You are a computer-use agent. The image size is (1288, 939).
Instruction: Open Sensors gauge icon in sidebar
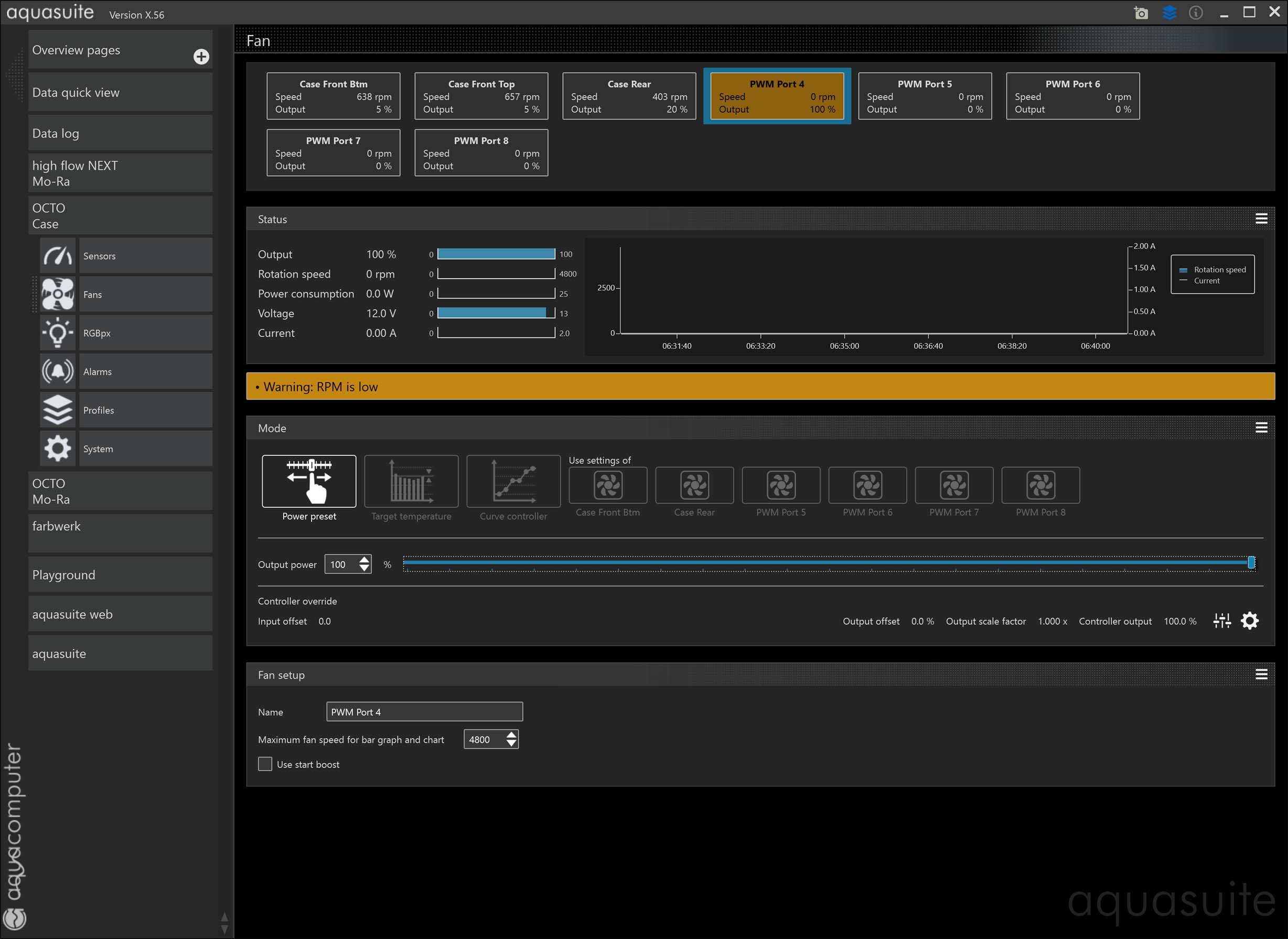point(57,256)
